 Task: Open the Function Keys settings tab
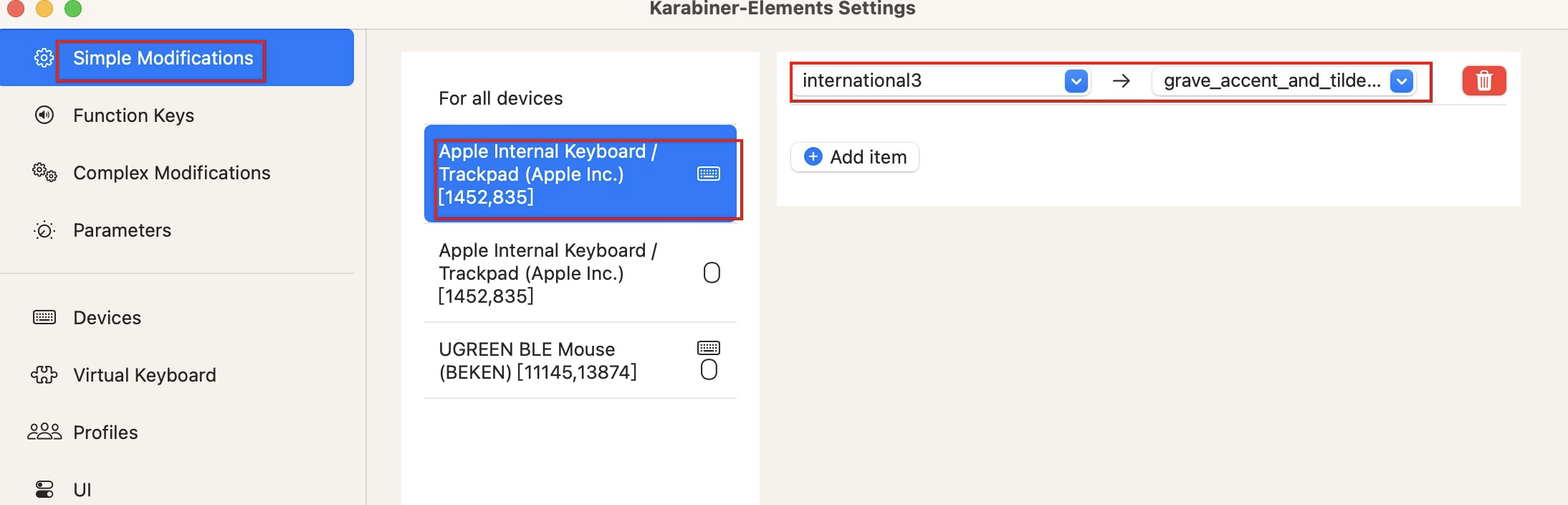tap(133, 115)
